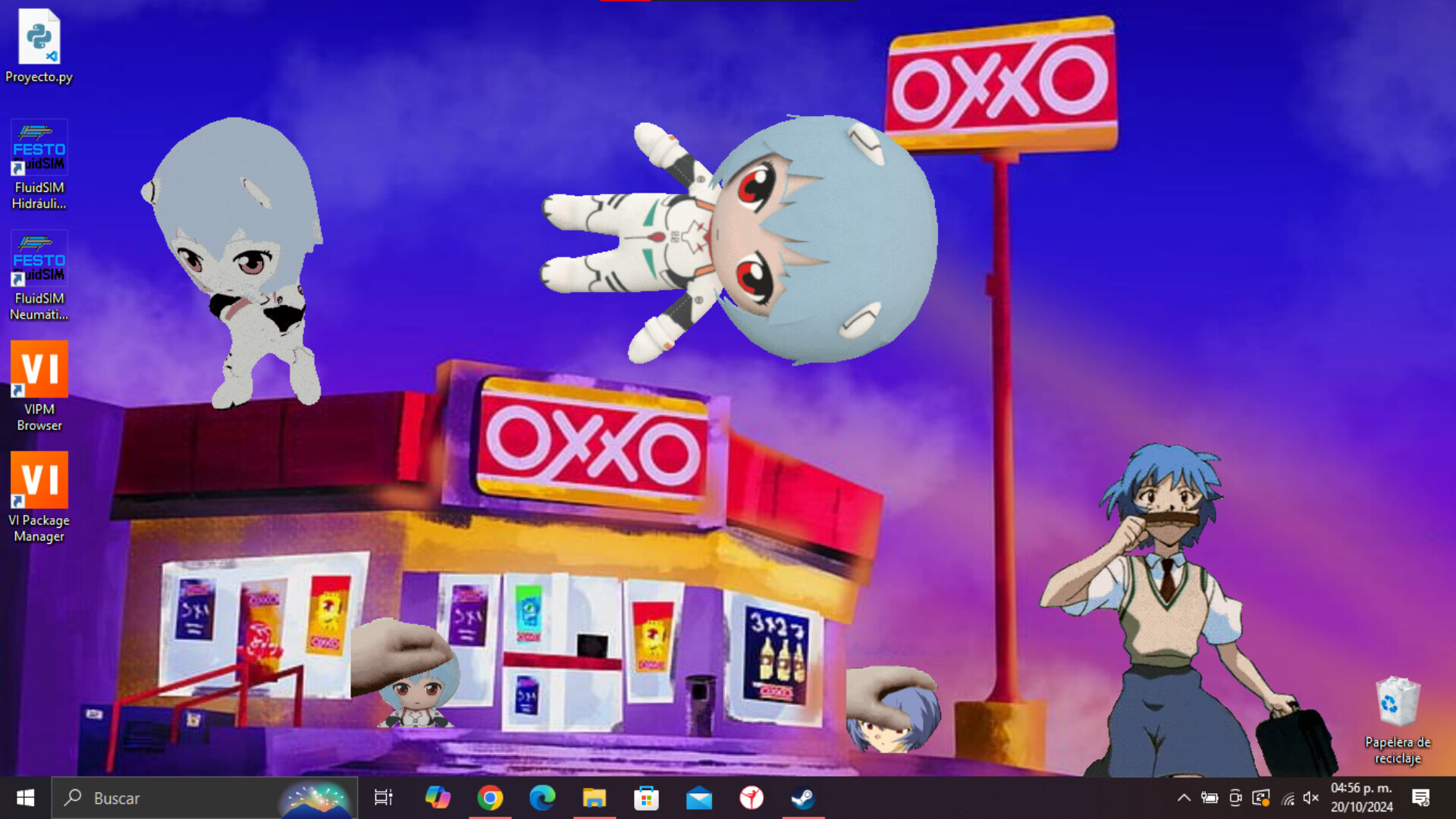Open File Explorer from the taskbar

pos(595,798)
